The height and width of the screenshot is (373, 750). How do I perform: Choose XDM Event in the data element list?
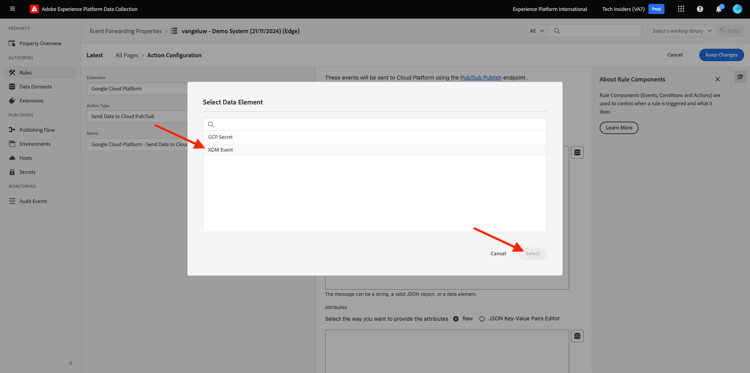point(375,150)
